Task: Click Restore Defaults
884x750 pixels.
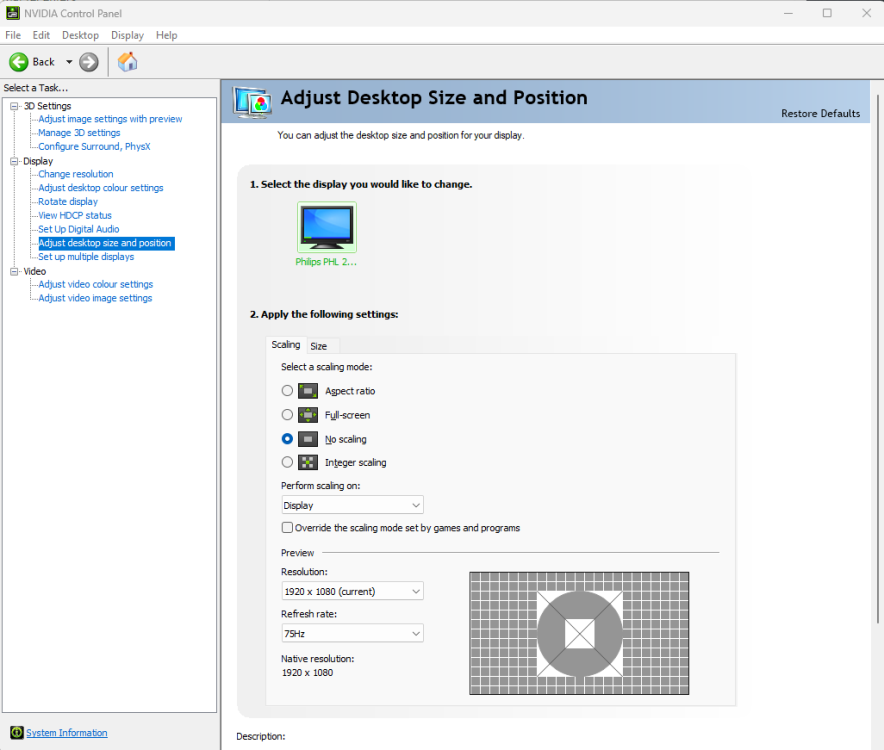Action: [820, 114]
